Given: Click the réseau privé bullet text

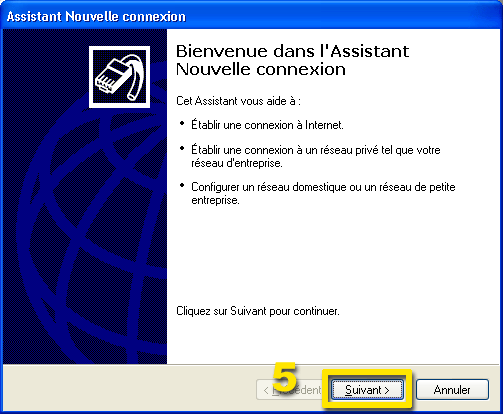Looking at the screenshot, I should [316, 156].
